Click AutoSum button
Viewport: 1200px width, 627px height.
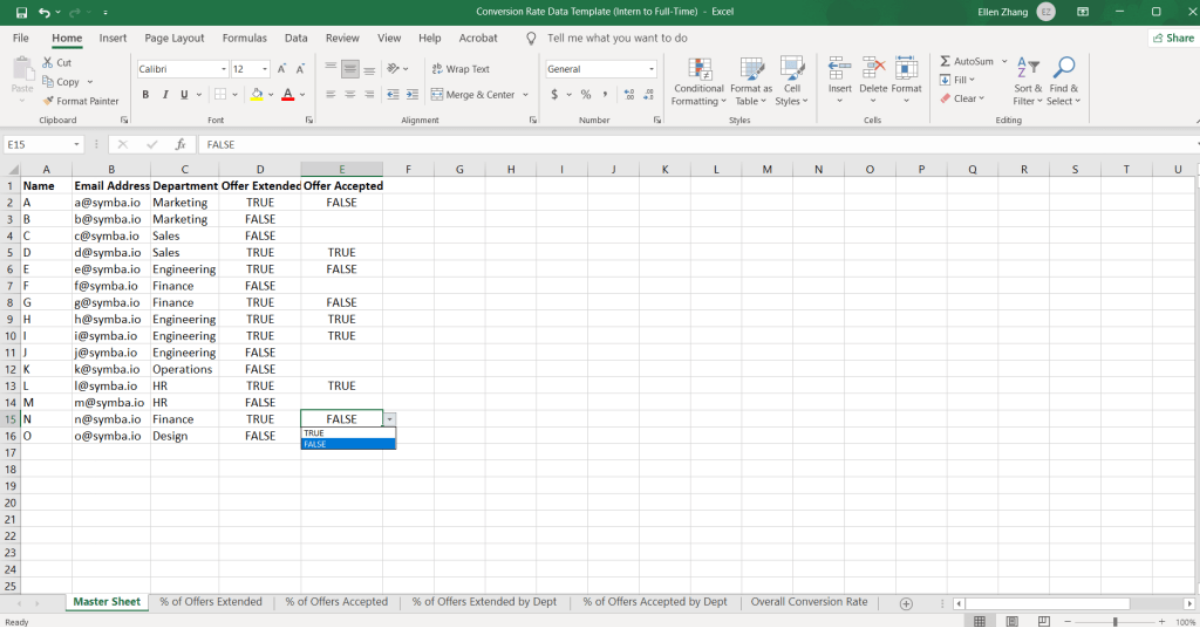pos(966,61)
